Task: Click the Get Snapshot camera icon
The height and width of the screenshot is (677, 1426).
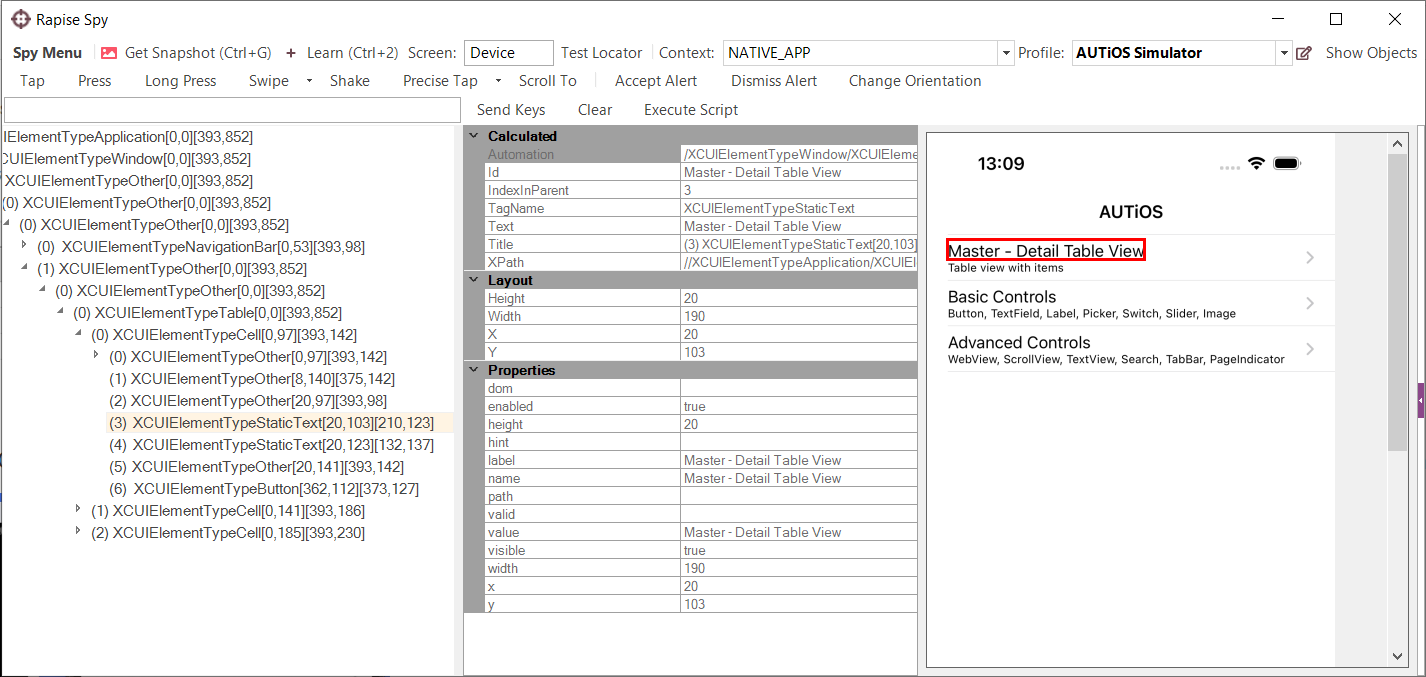Action: tap(109, 53)
